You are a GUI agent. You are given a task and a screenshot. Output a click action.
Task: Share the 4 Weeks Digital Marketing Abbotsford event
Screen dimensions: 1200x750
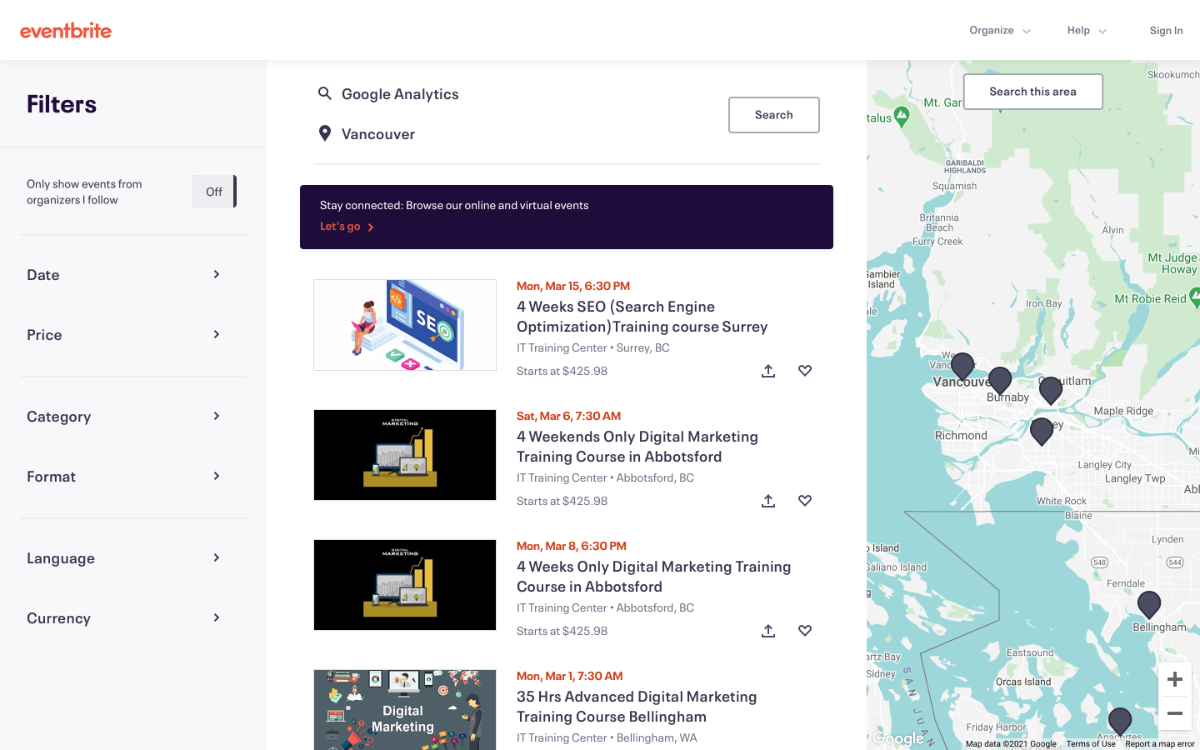pos(768,630)
